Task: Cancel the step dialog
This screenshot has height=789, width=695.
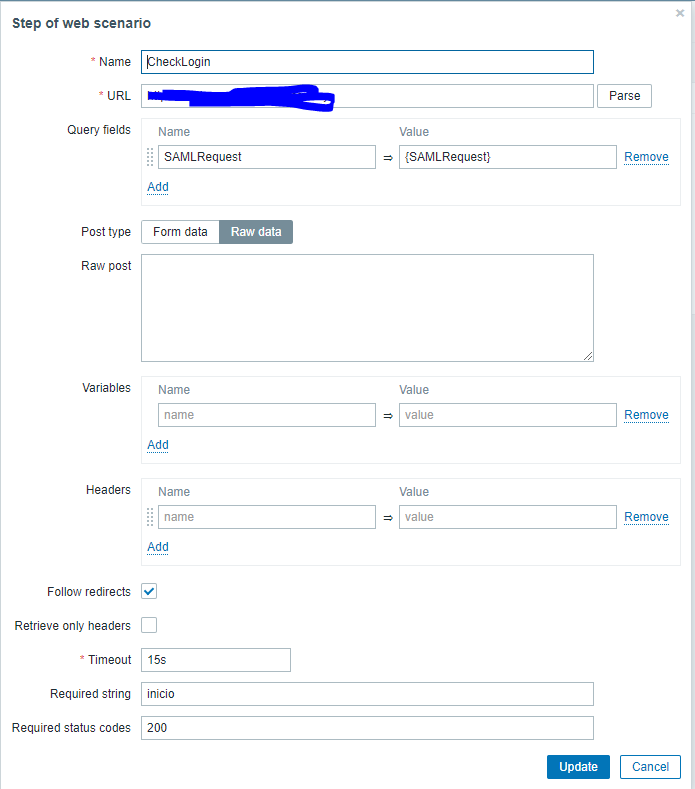Action: 650,767
